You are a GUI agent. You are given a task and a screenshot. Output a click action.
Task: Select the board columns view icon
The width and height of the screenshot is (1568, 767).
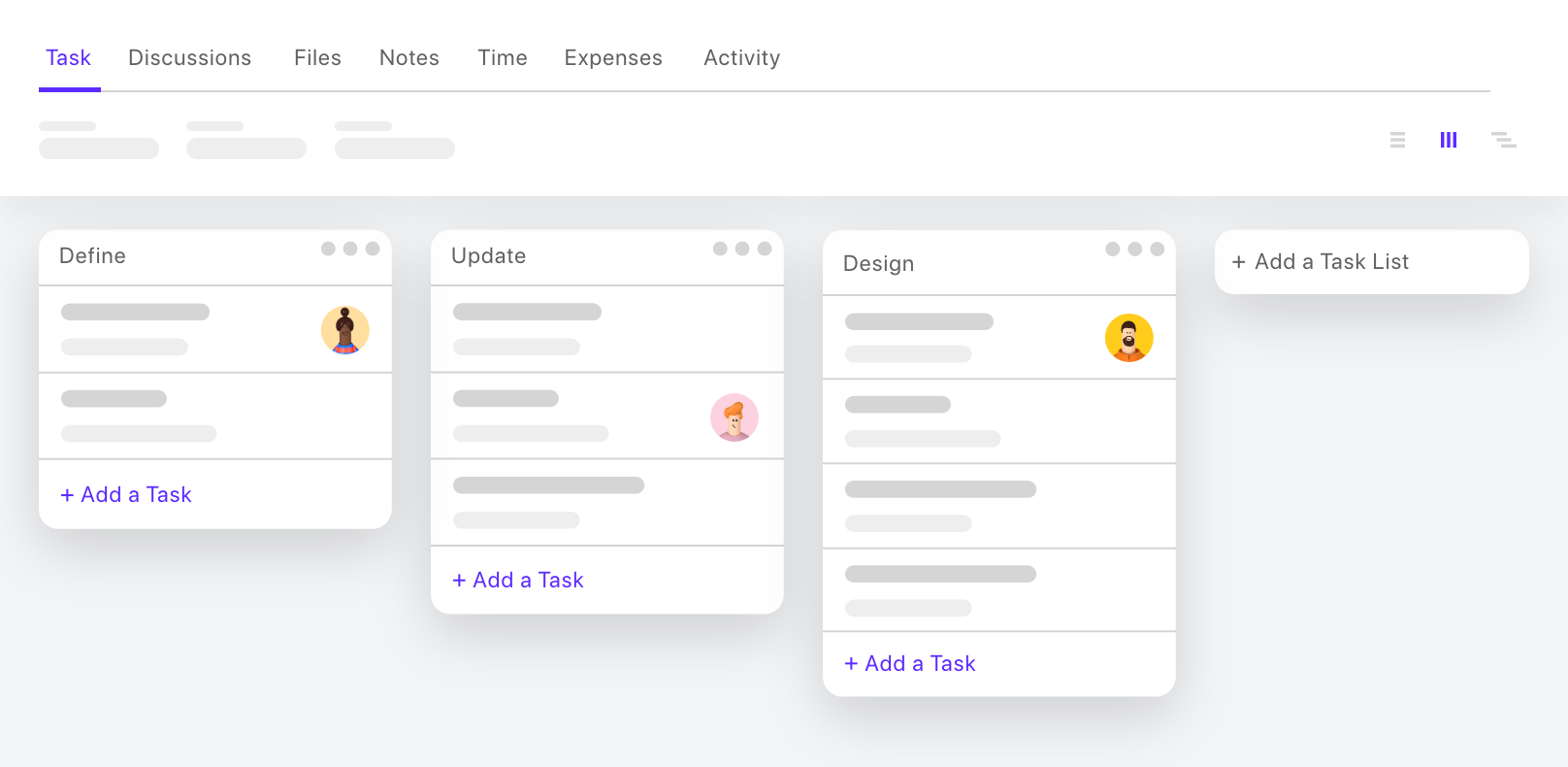[x=1449, y=140]
